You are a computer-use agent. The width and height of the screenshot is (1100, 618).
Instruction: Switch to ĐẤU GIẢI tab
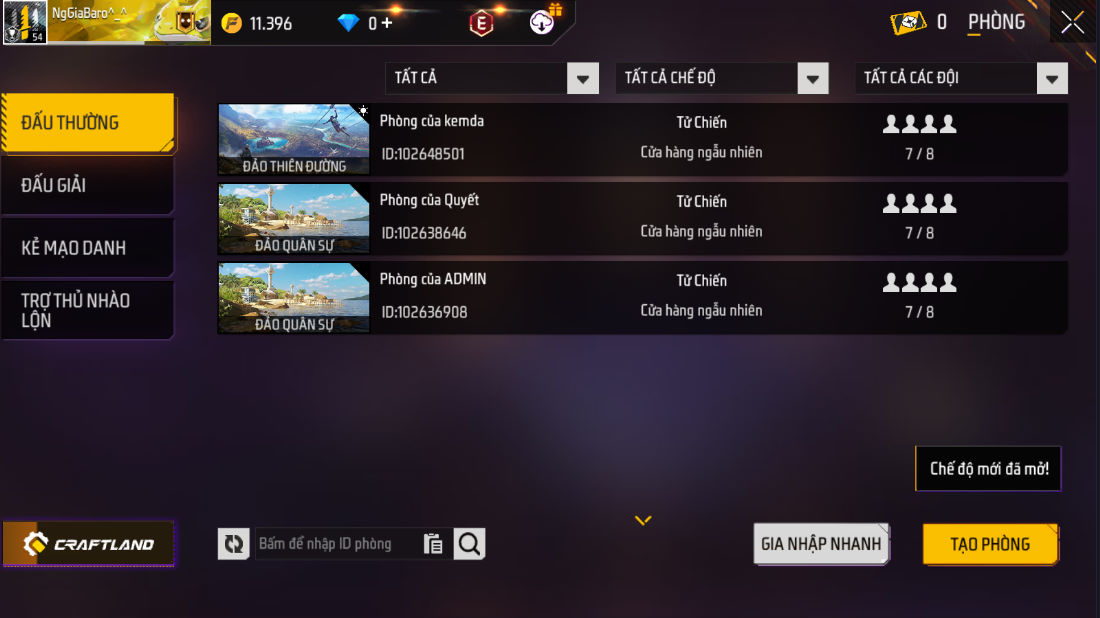coord(87,185)
